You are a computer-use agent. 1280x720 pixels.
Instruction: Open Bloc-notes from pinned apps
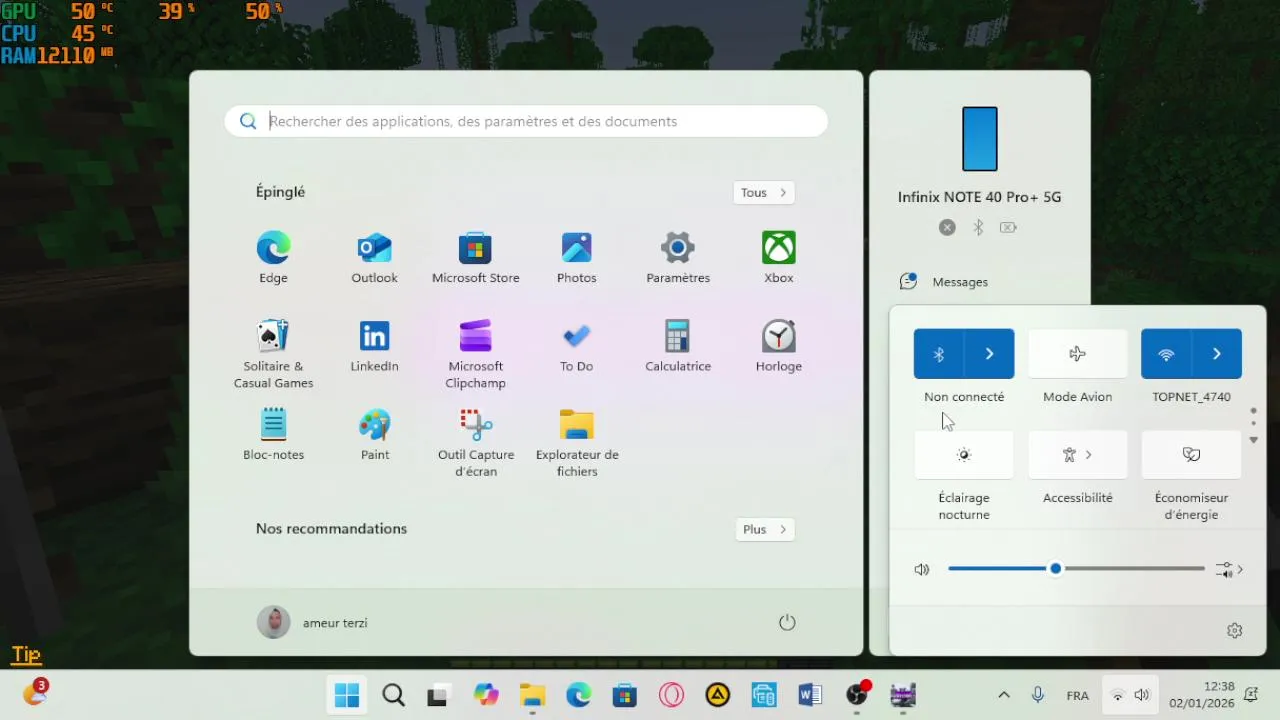click(x=273, y=434)
